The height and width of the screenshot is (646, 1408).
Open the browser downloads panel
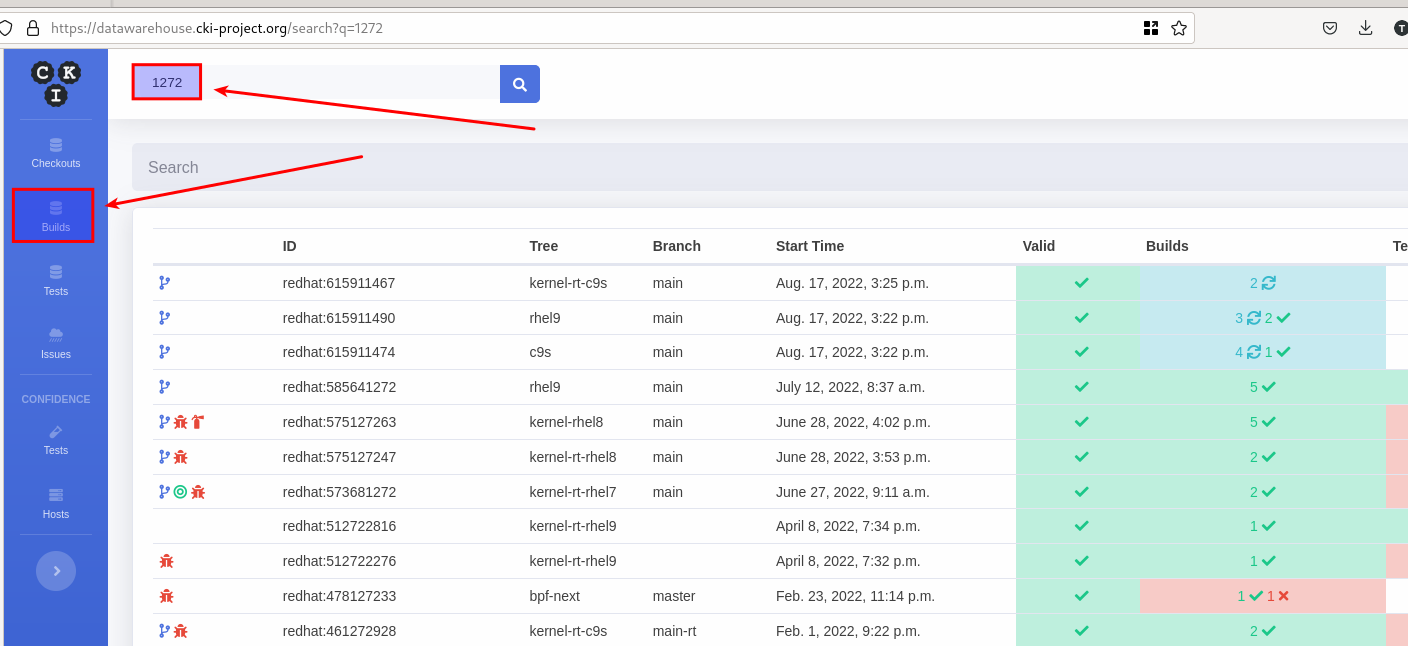pyautogui.click(x=1365, y=28)
